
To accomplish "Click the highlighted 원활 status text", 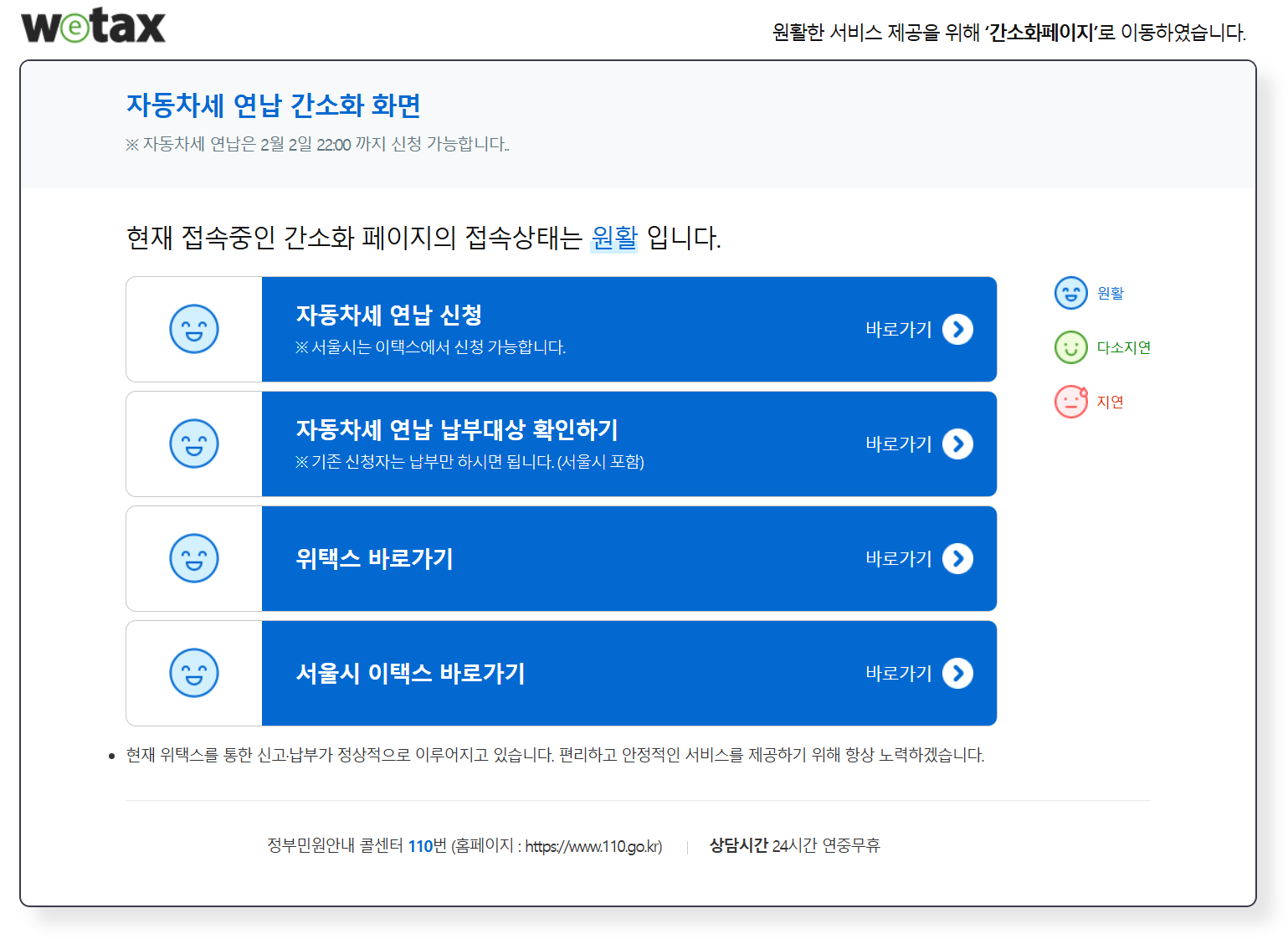I will (614, 238).
